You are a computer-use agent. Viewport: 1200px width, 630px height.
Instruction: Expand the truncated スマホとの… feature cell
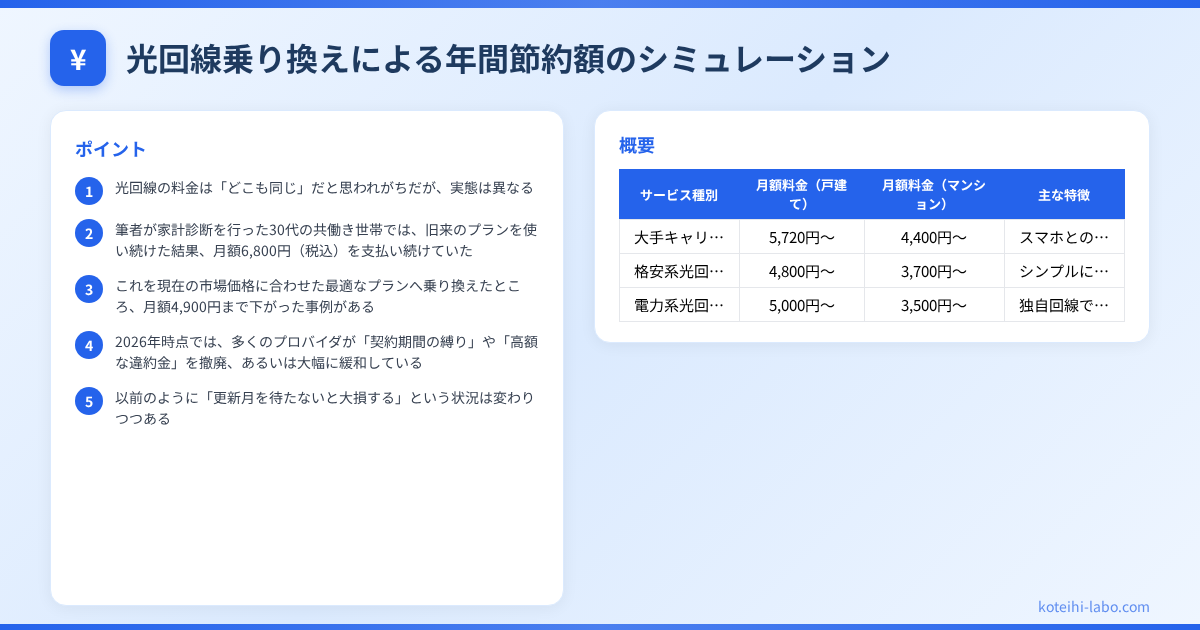(1063, 236)
